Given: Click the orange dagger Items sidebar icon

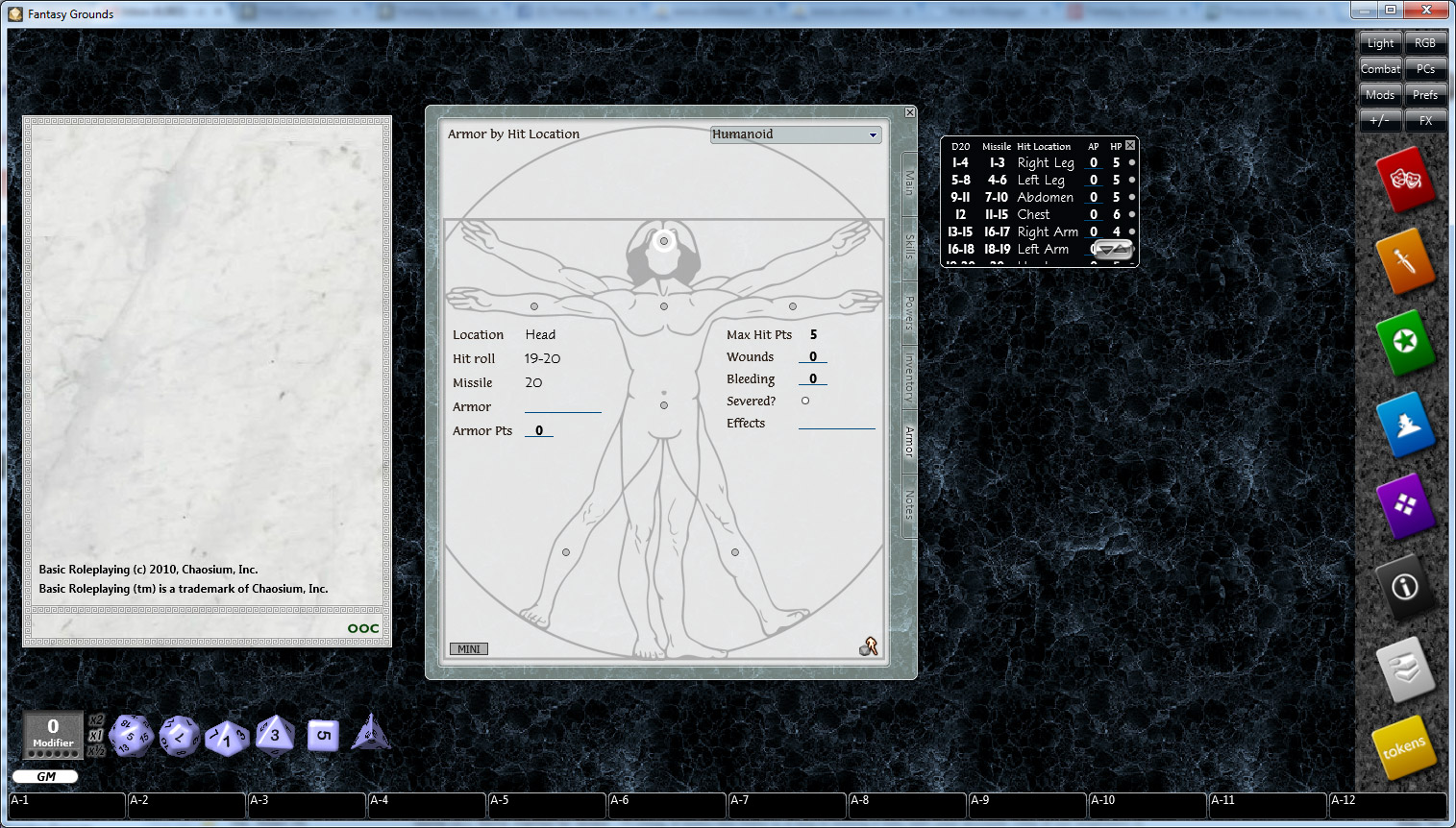Looking at the screenshot, I should click(1406, 261).
